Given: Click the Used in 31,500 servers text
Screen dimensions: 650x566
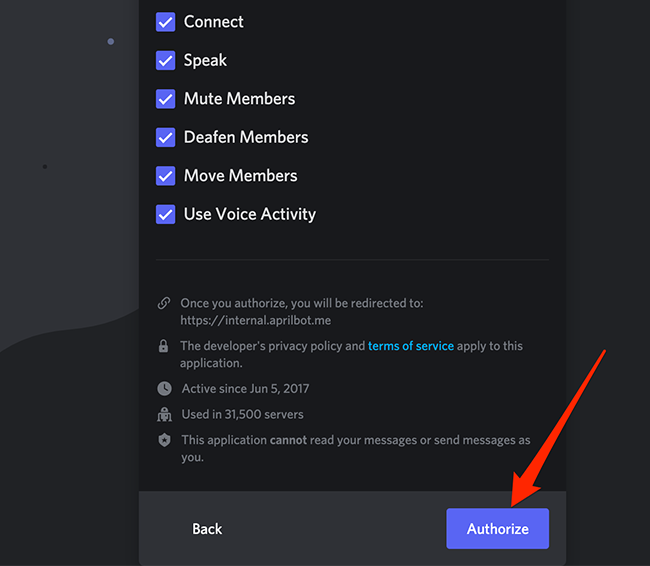Looking at the screenshot, I should [x=242, y=414].
